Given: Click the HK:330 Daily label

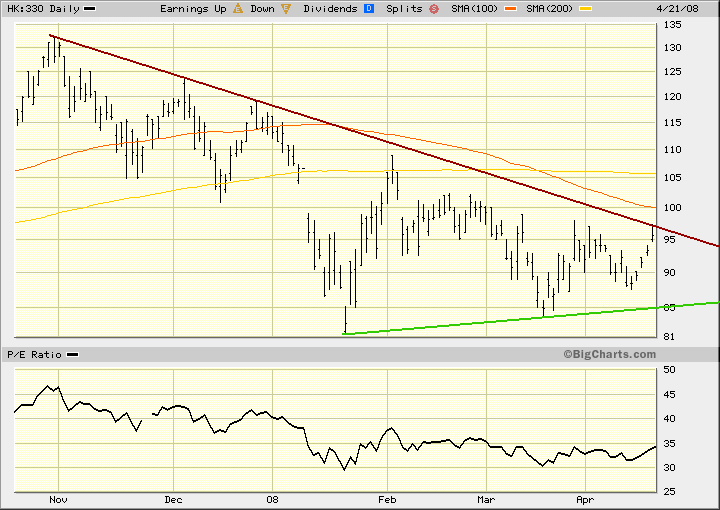Looking at the screenshot, I should click(43, 8).
